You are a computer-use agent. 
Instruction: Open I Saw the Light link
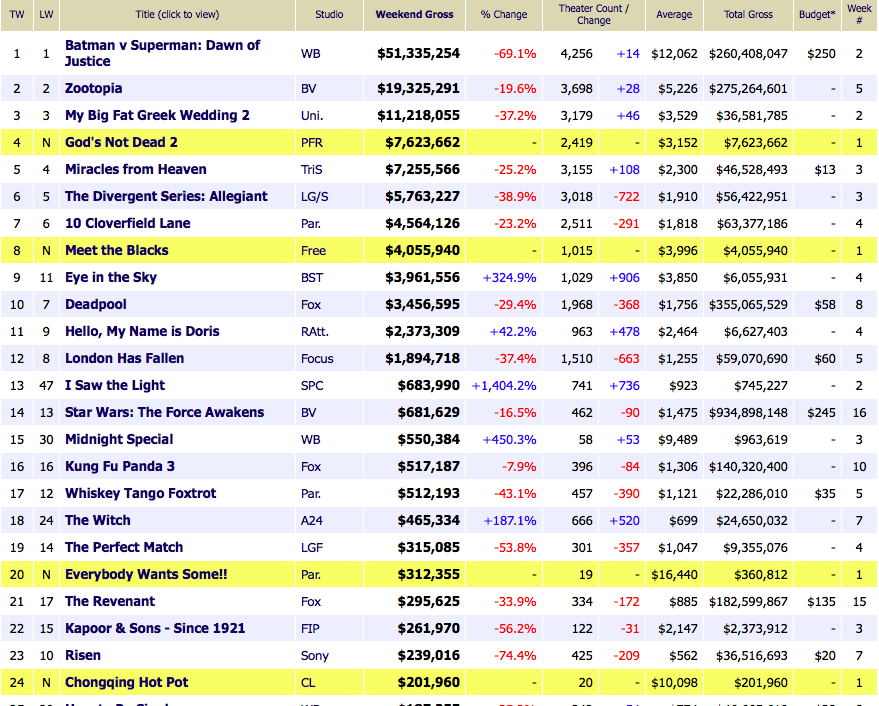(x=115, y=385)
